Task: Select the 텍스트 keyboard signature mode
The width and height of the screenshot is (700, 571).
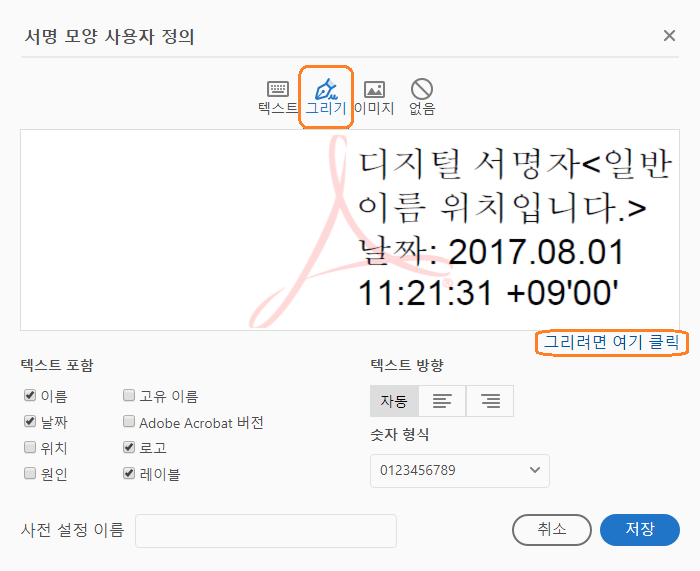Action: click(278, 97)
